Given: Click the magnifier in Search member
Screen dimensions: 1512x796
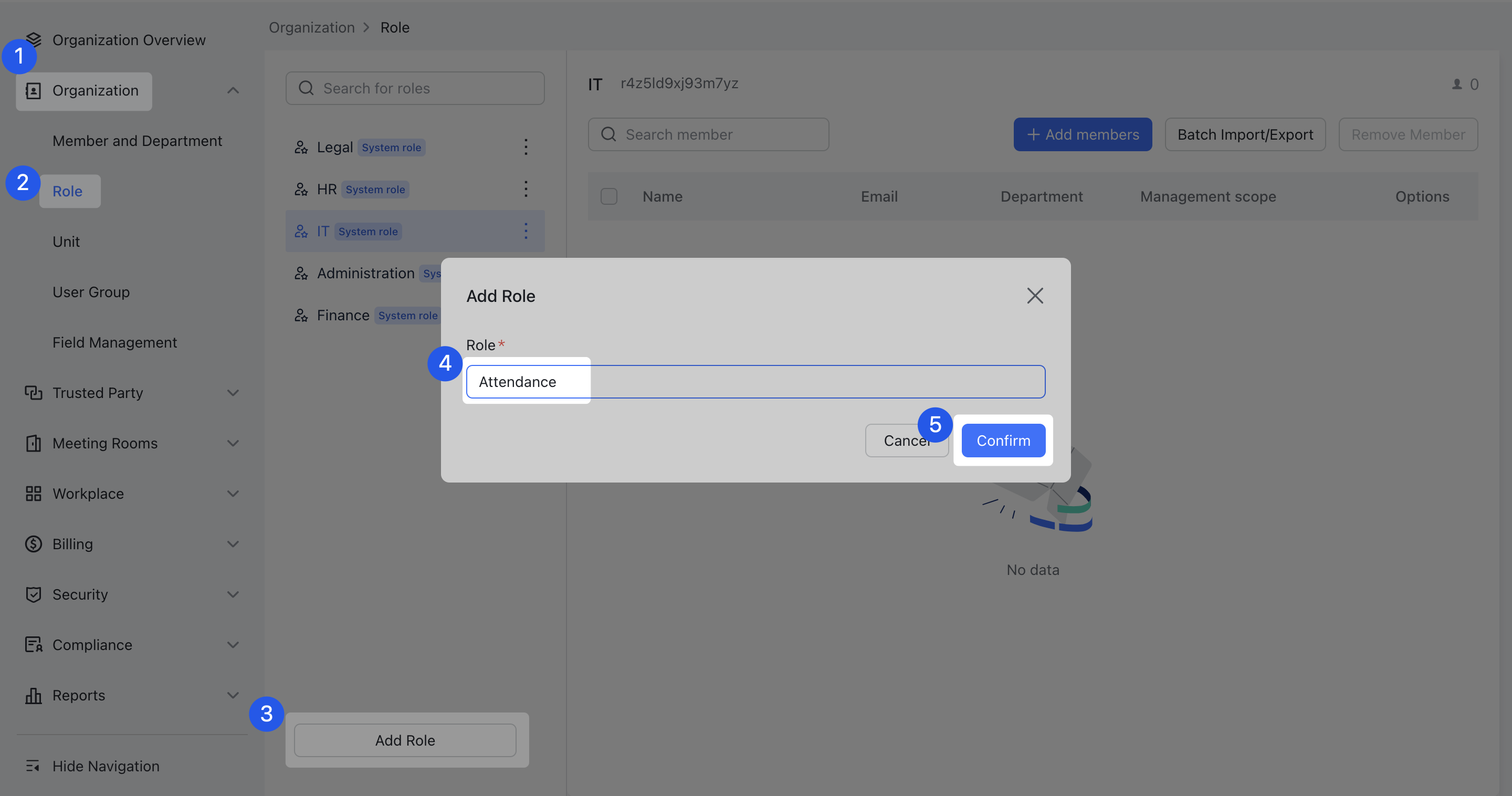Looking at the screenshot, I should [x=608, y=134].
